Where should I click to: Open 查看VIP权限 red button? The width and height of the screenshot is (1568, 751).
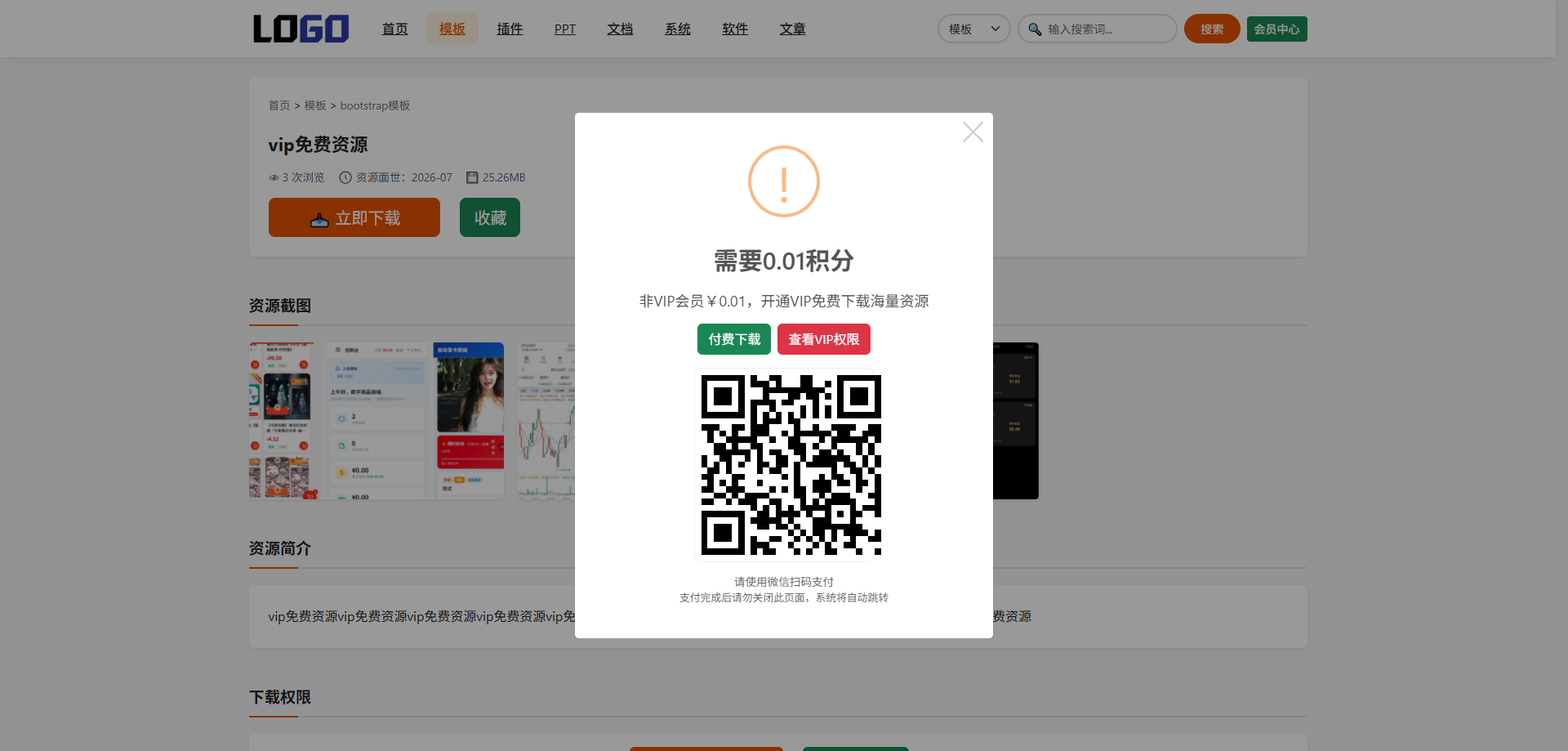click(x=824, y=339)
